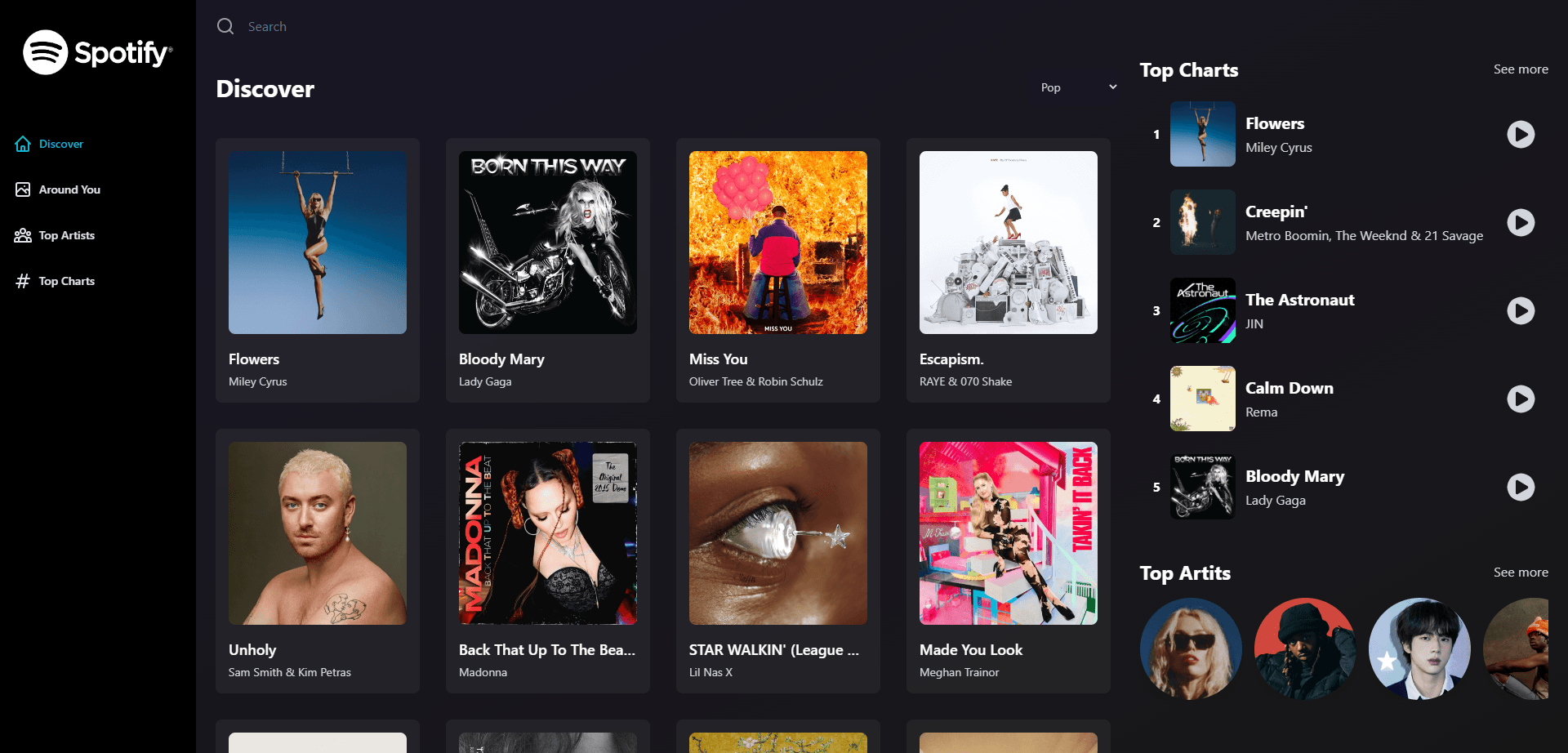Click the Miss You song title

tap(719, 359)
